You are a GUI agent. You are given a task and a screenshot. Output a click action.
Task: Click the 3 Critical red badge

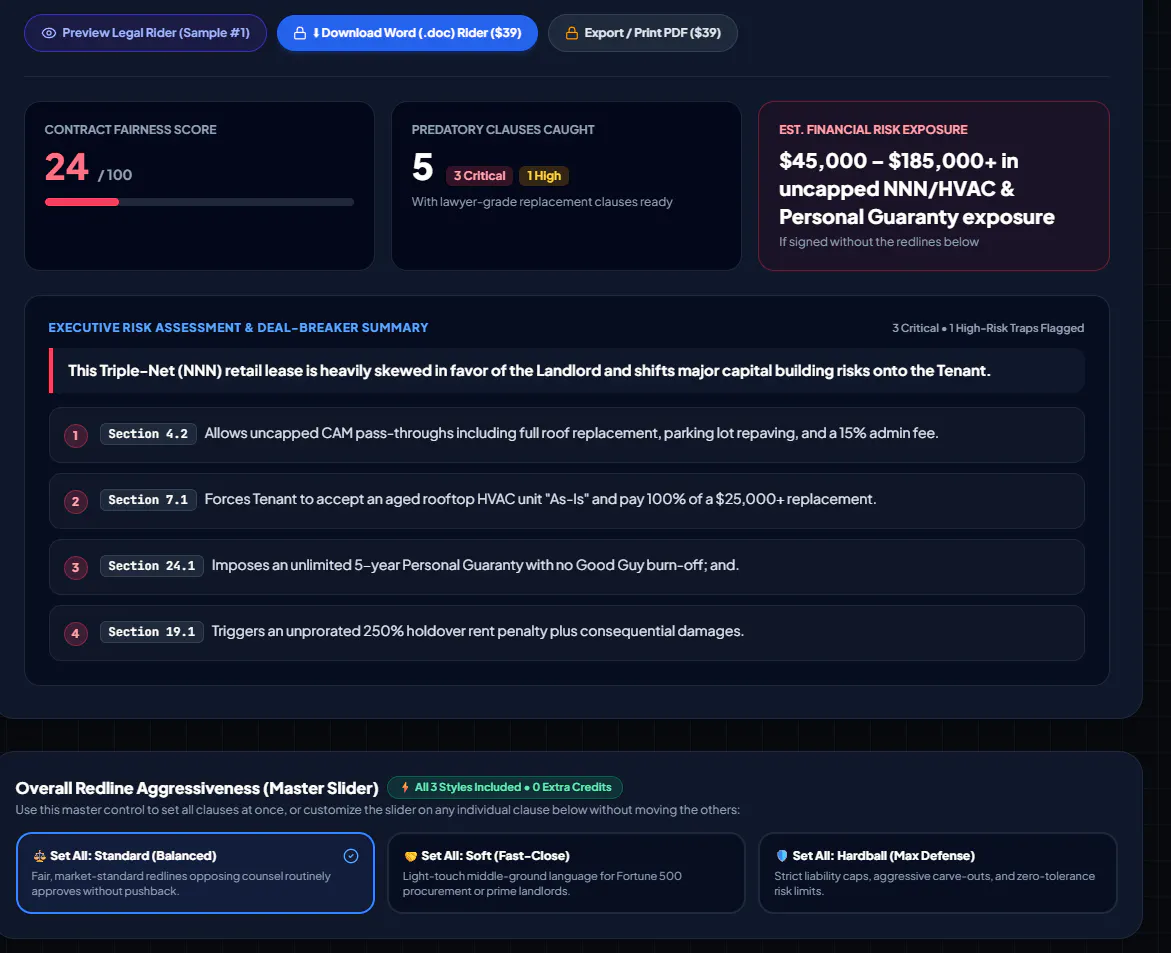479,176
